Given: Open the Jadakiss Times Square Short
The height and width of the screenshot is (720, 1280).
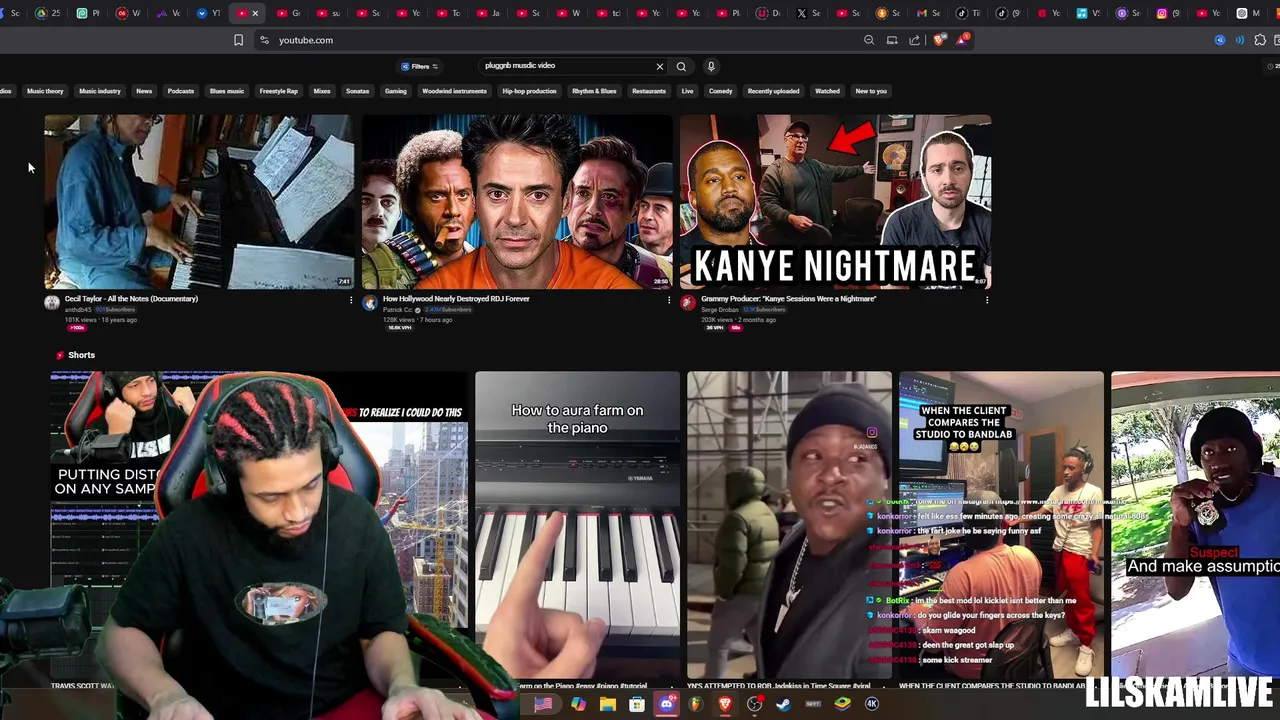Looking at the screenshot, I should click(789, 525).
